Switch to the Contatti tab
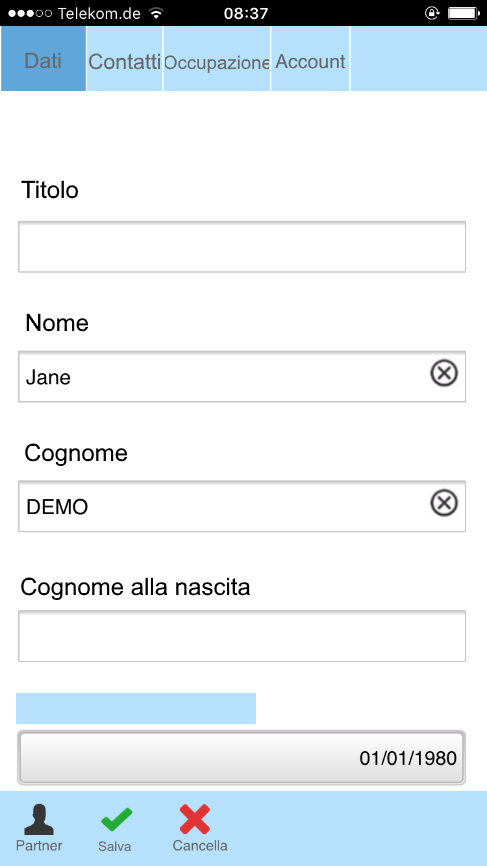This screenshot has width=487, height=866. tap(124, 59)
